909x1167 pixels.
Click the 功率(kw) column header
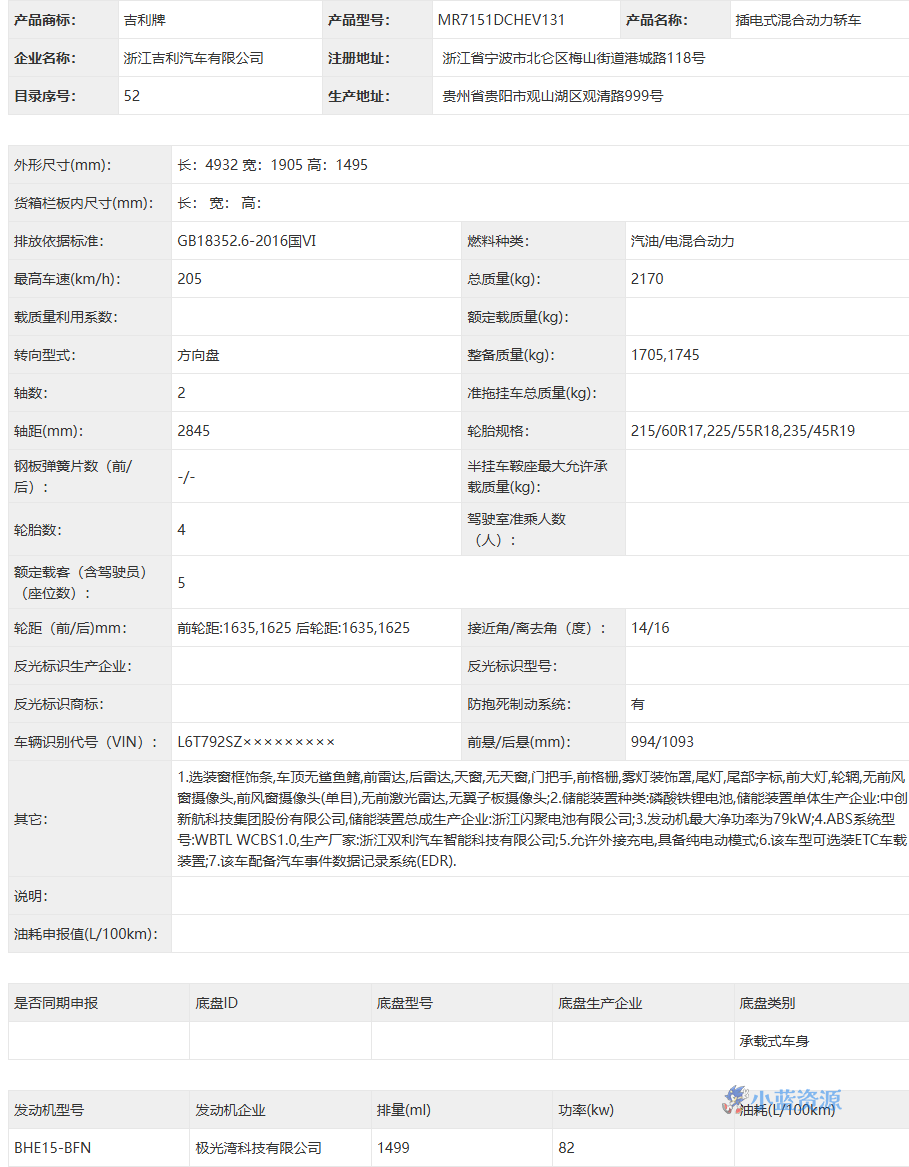click(586, 1110)
